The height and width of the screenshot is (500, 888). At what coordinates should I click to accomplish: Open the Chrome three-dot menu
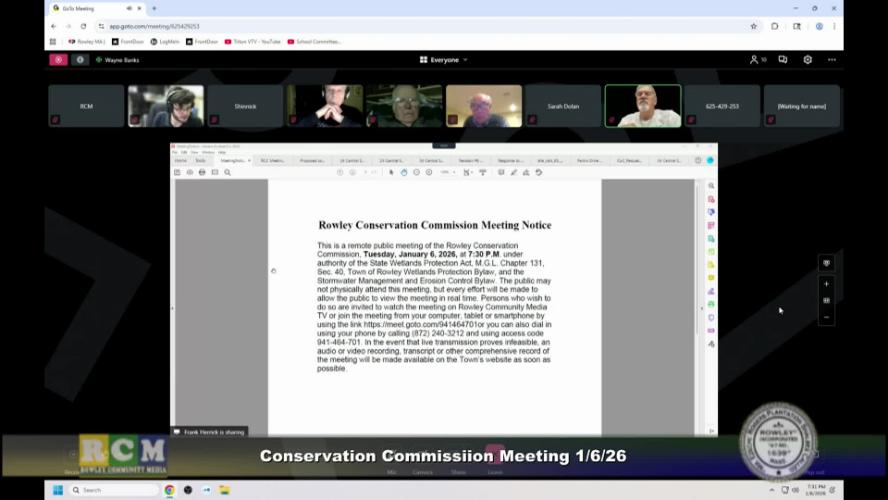[834, 26]
